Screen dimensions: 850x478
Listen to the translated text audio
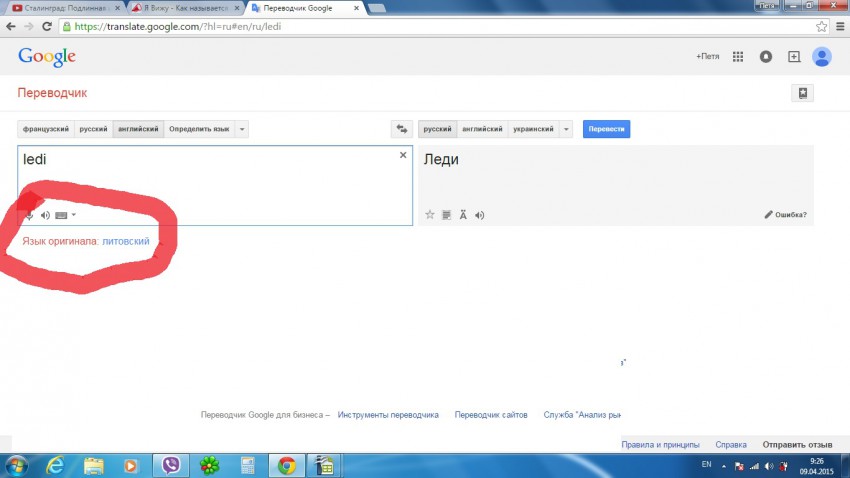tap(480, 214)
